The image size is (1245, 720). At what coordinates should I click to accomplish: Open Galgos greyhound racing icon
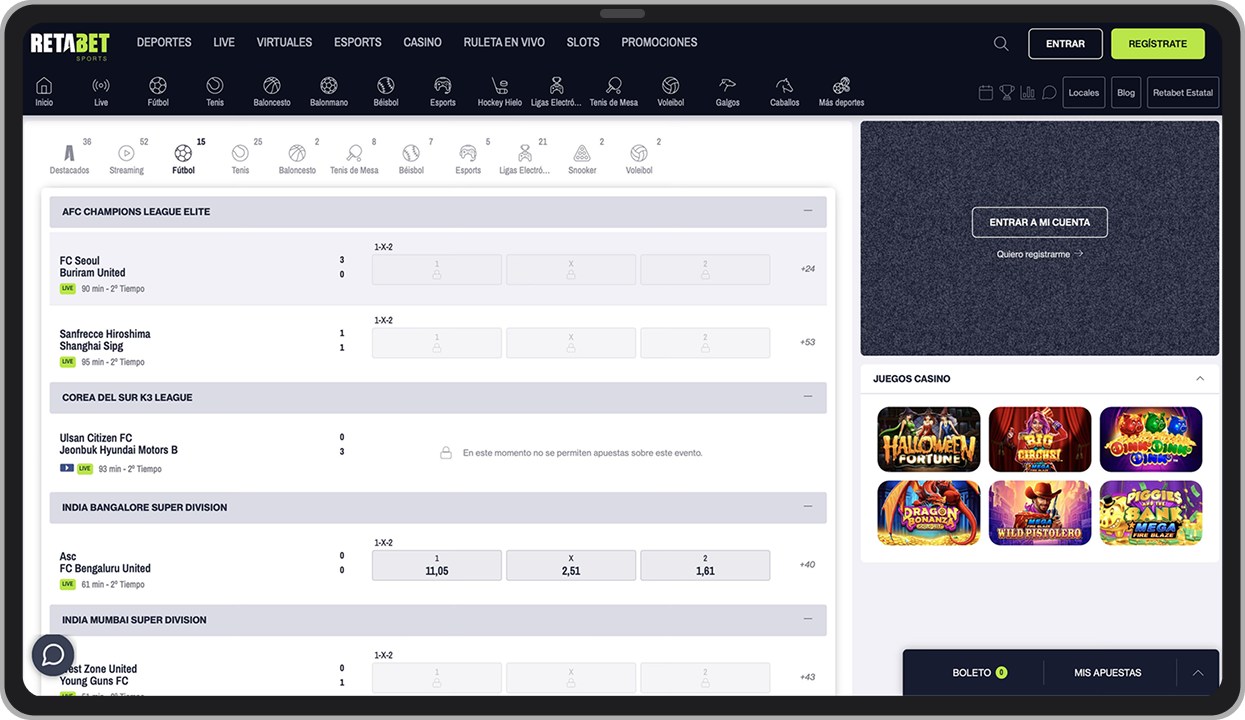[x=728, y=92]
